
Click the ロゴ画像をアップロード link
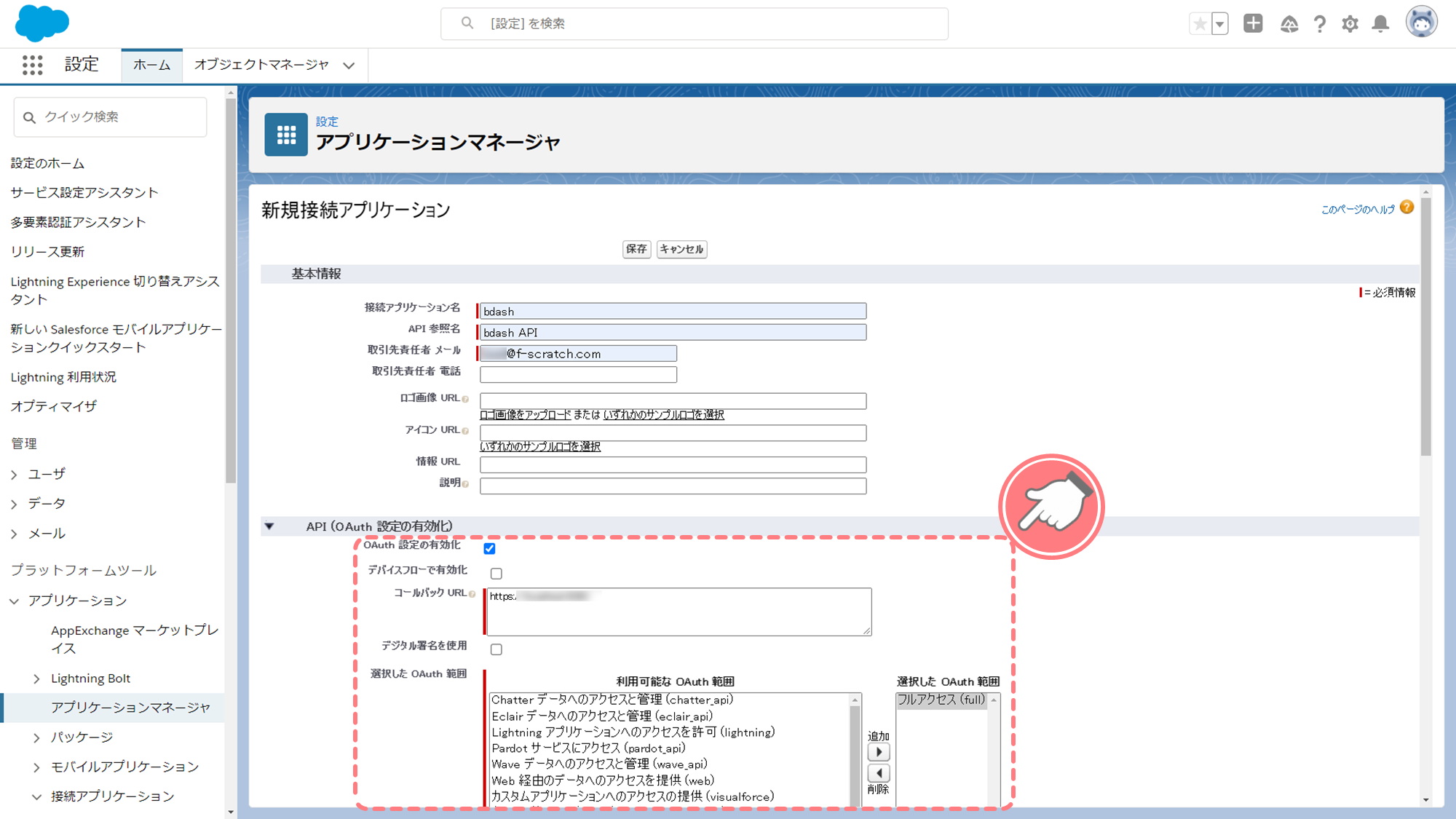tap(525, 415)
